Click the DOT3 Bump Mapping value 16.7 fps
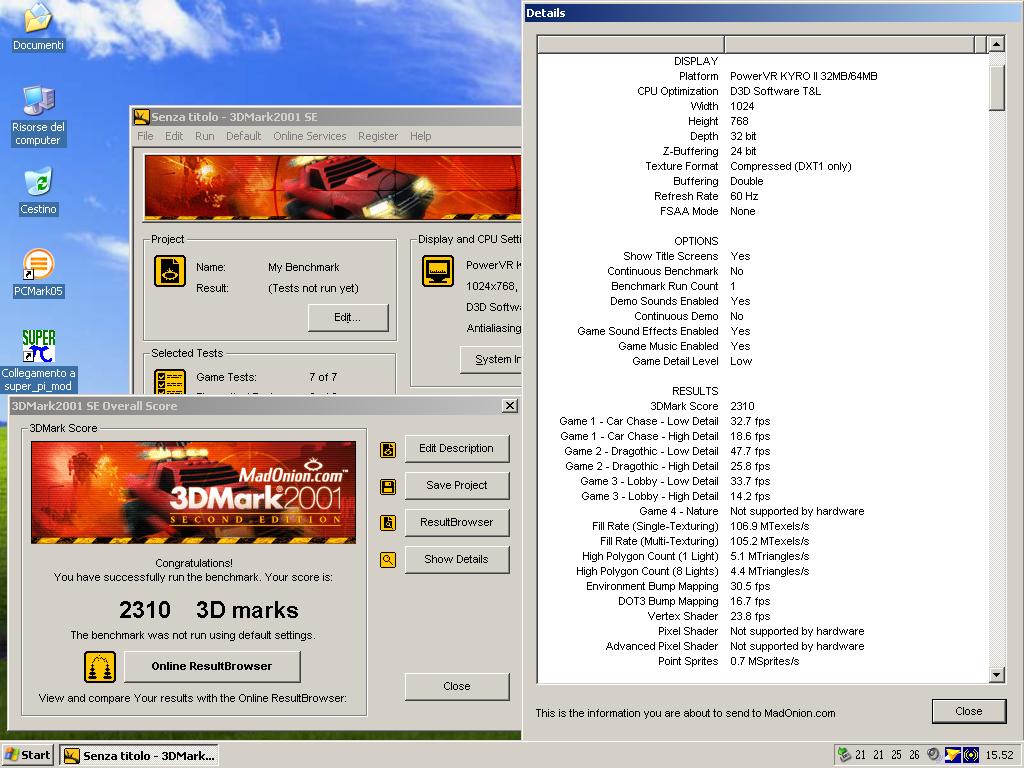The height and width of the screenshot is (768, 1024). 750,601
